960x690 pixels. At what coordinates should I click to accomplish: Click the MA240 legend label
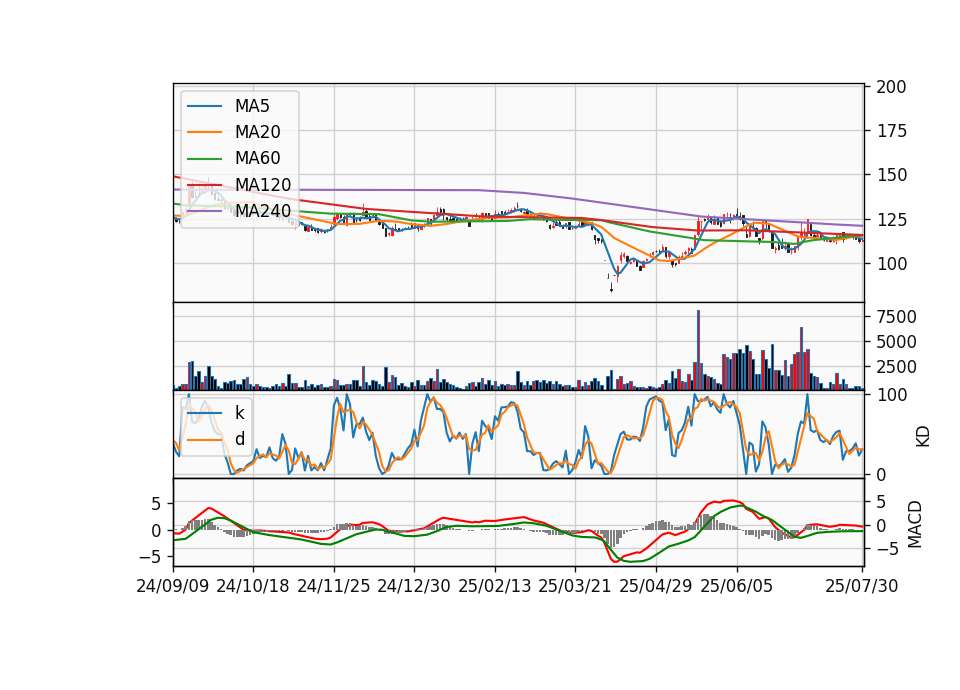point(263,211)
